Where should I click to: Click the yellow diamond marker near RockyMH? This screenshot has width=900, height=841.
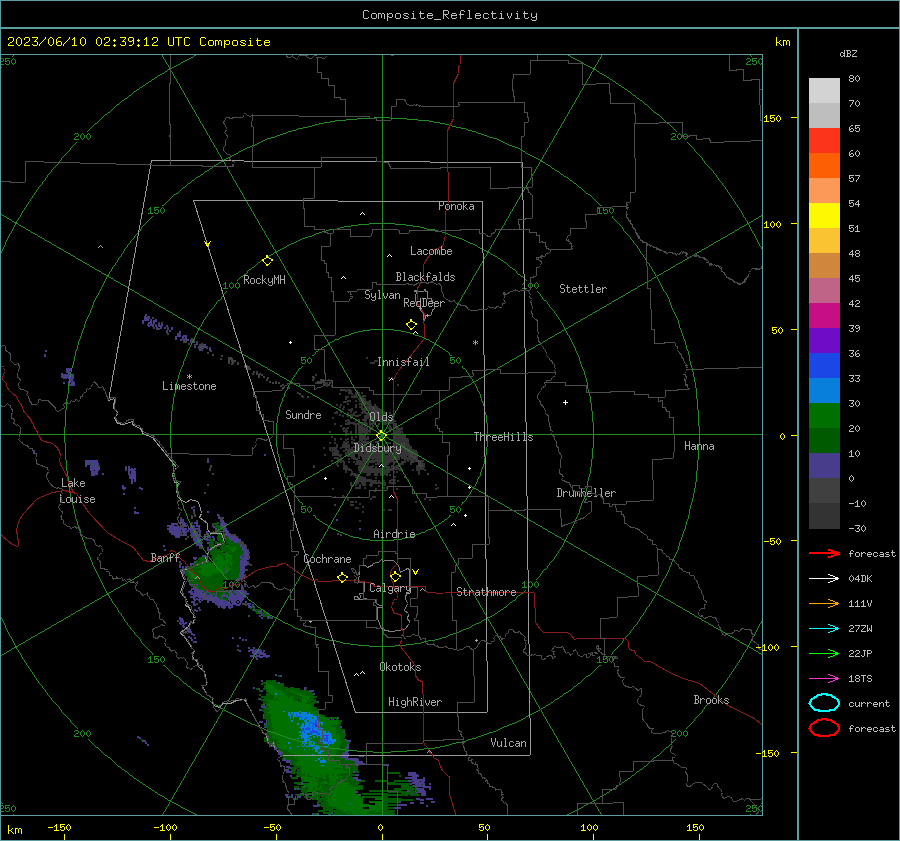pyautogui.click(x=267, y=261)
